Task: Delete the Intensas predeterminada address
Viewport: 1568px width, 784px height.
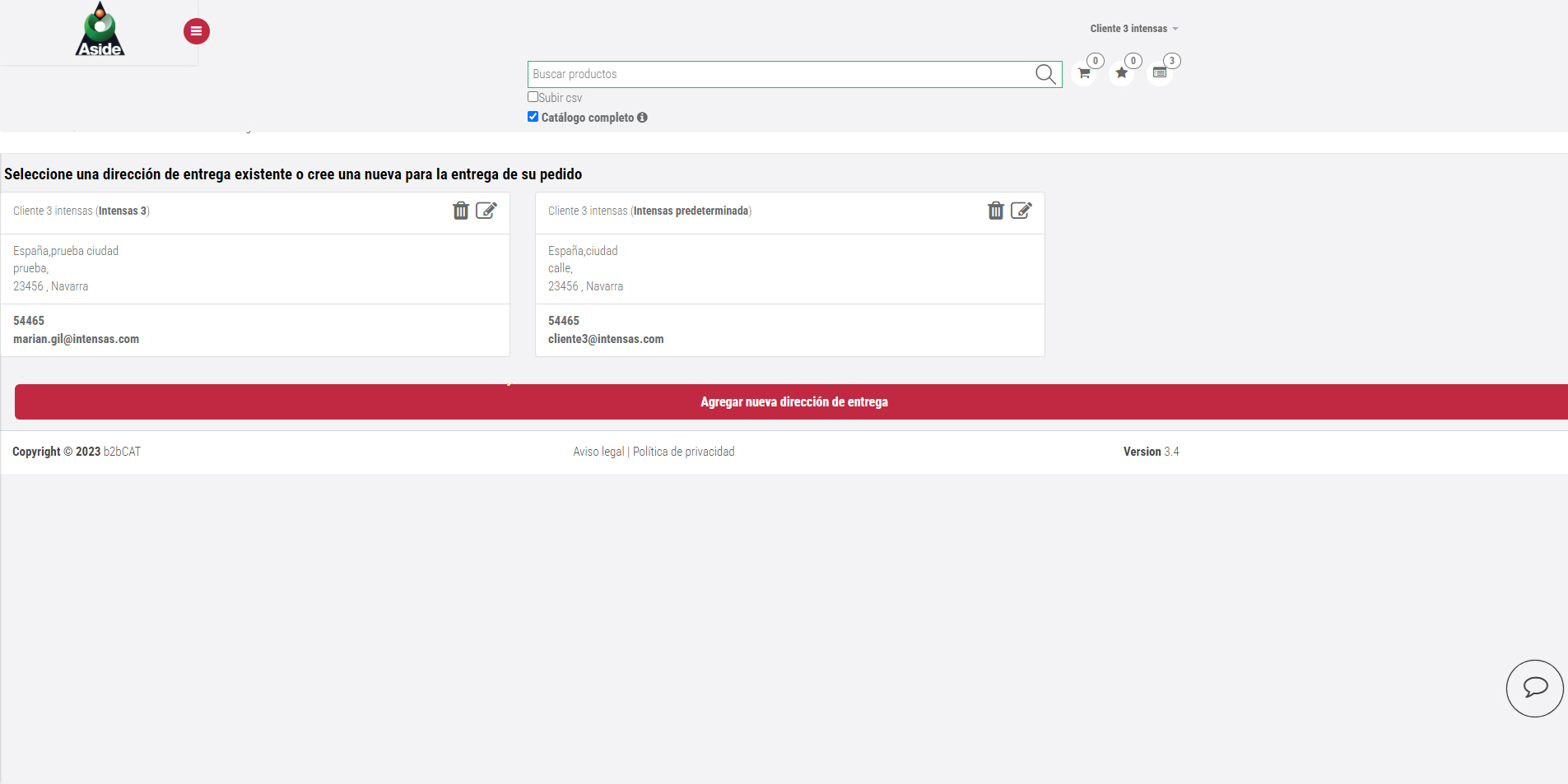Action: pos(996,211)
